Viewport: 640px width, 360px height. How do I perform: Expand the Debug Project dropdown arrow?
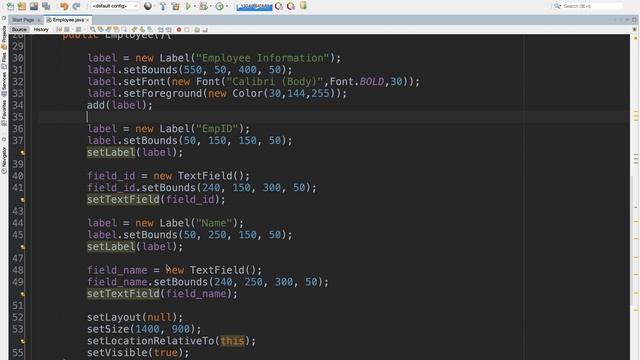tap(211, 6)
